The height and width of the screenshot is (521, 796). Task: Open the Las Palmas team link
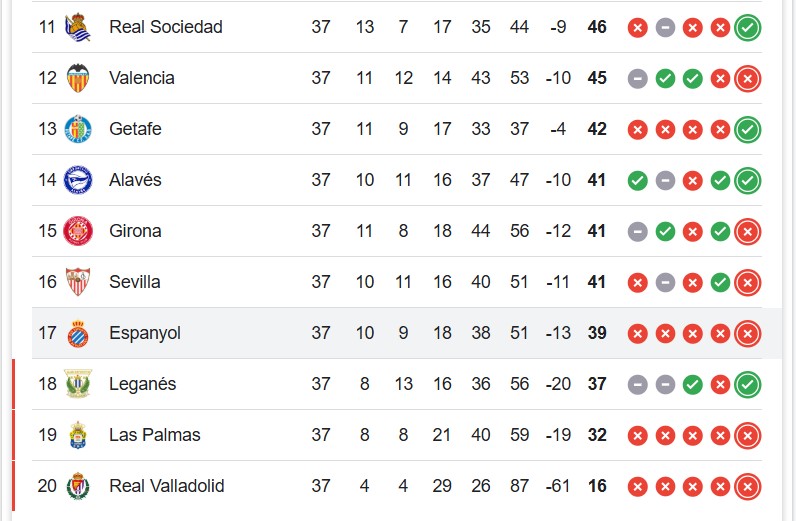pos(155,435)
